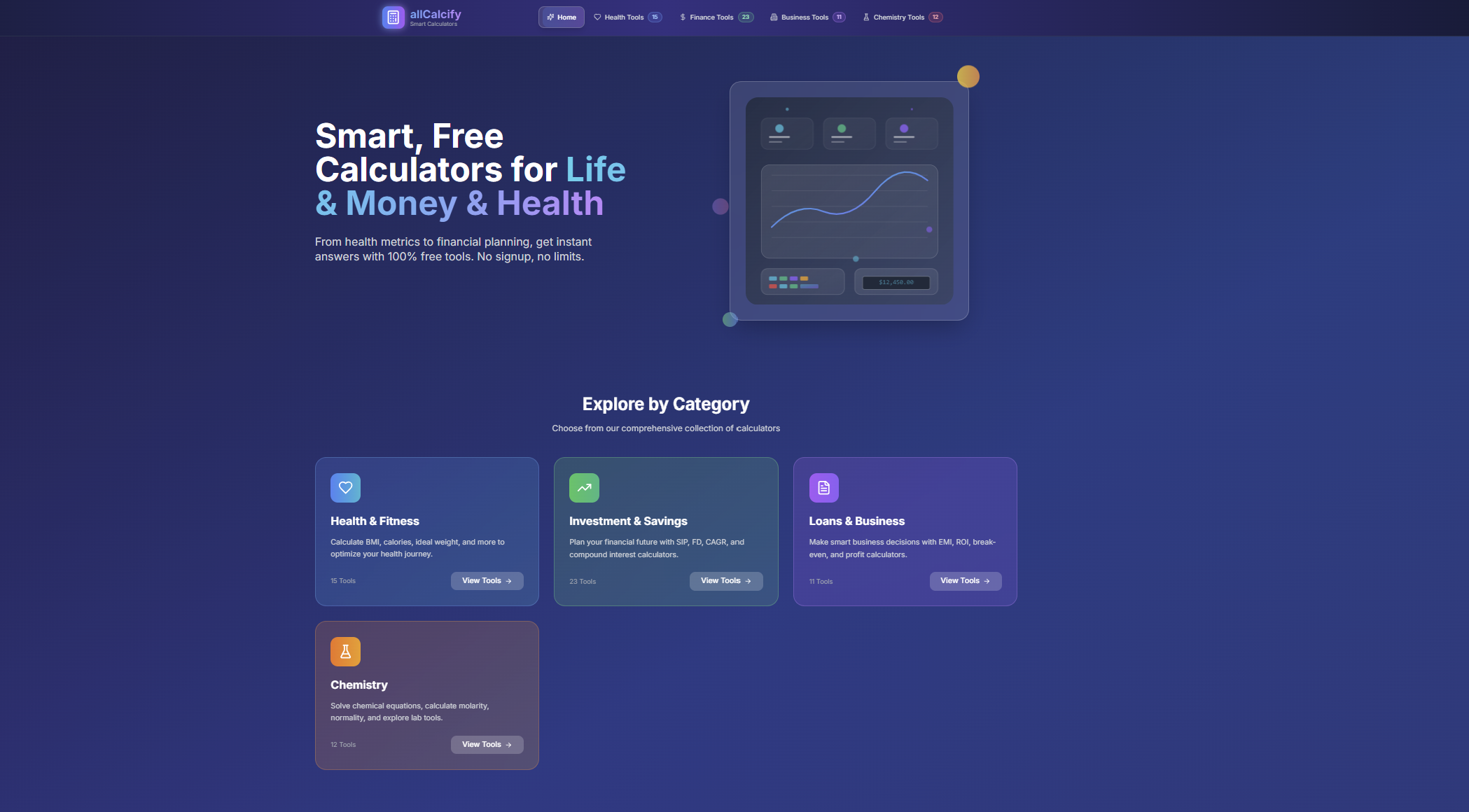Click the green trending-up icon on Investment card

tap(584, 488)
